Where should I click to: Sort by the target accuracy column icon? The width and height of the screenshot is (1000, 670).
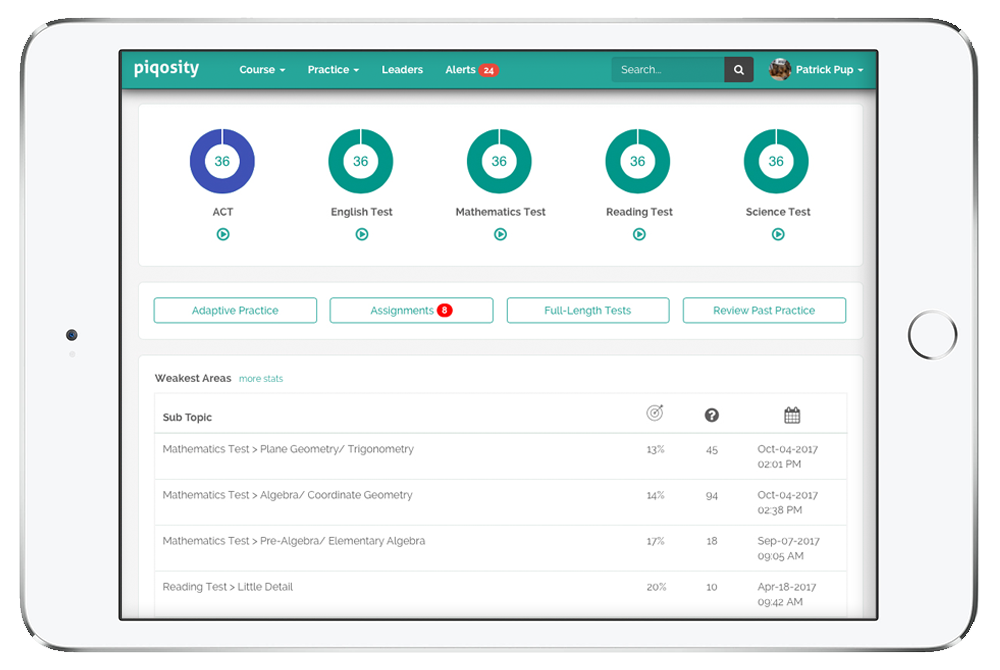click(x=655, y=414)
